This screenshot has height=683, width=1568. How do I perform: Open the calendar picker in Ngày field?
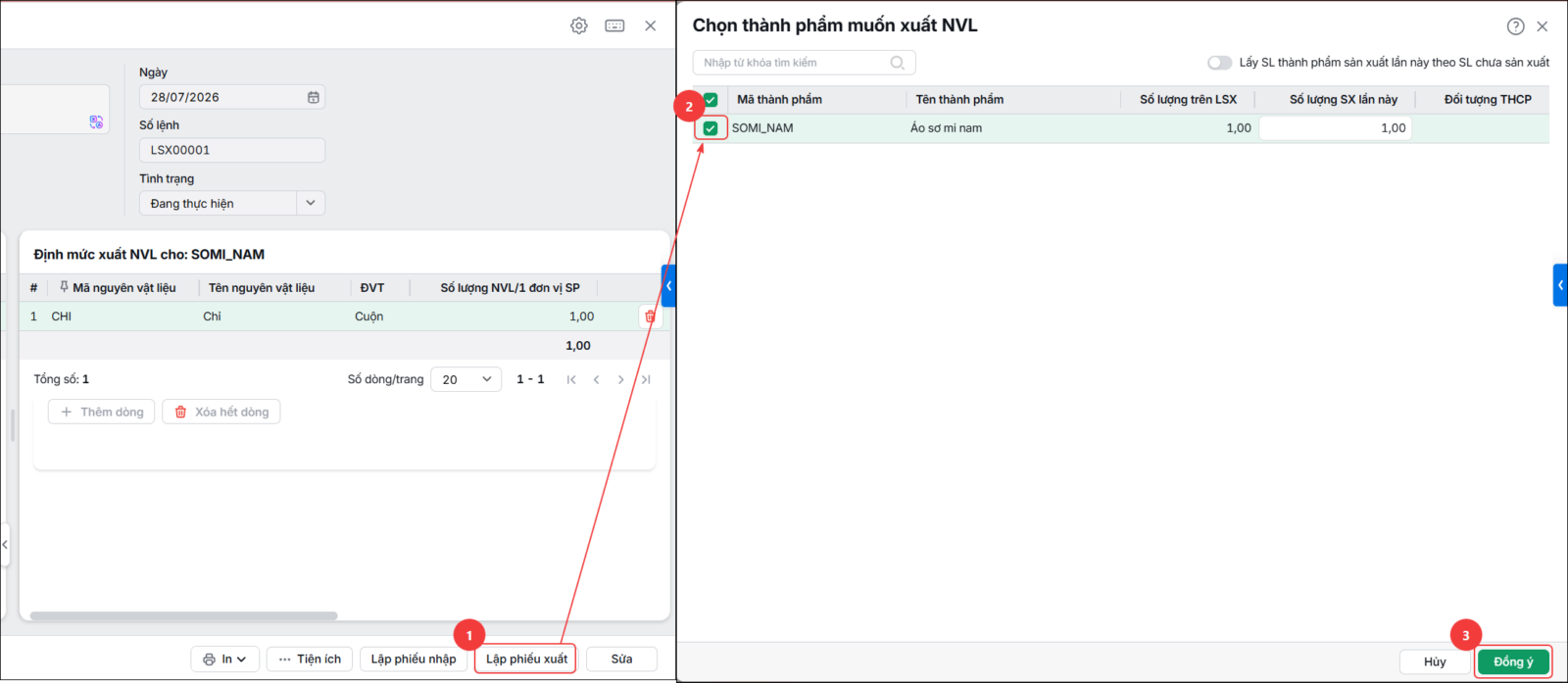click(x=314, y=97)
